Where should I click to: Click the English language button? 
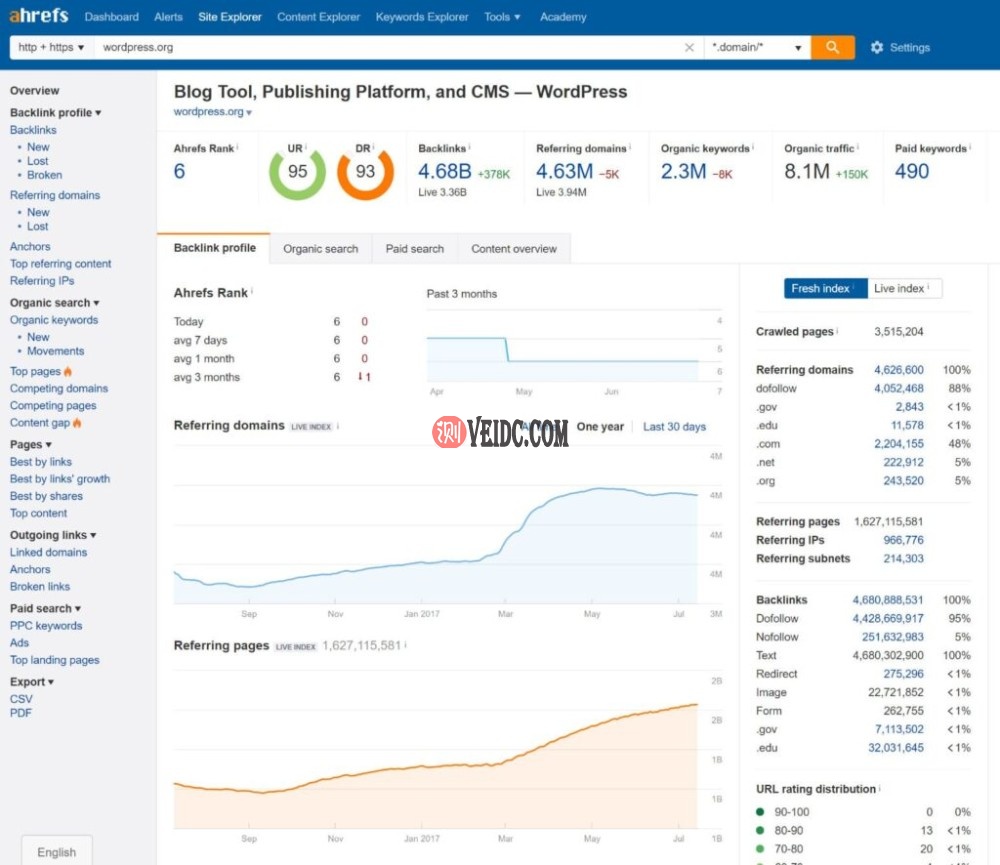pos(57,852)
